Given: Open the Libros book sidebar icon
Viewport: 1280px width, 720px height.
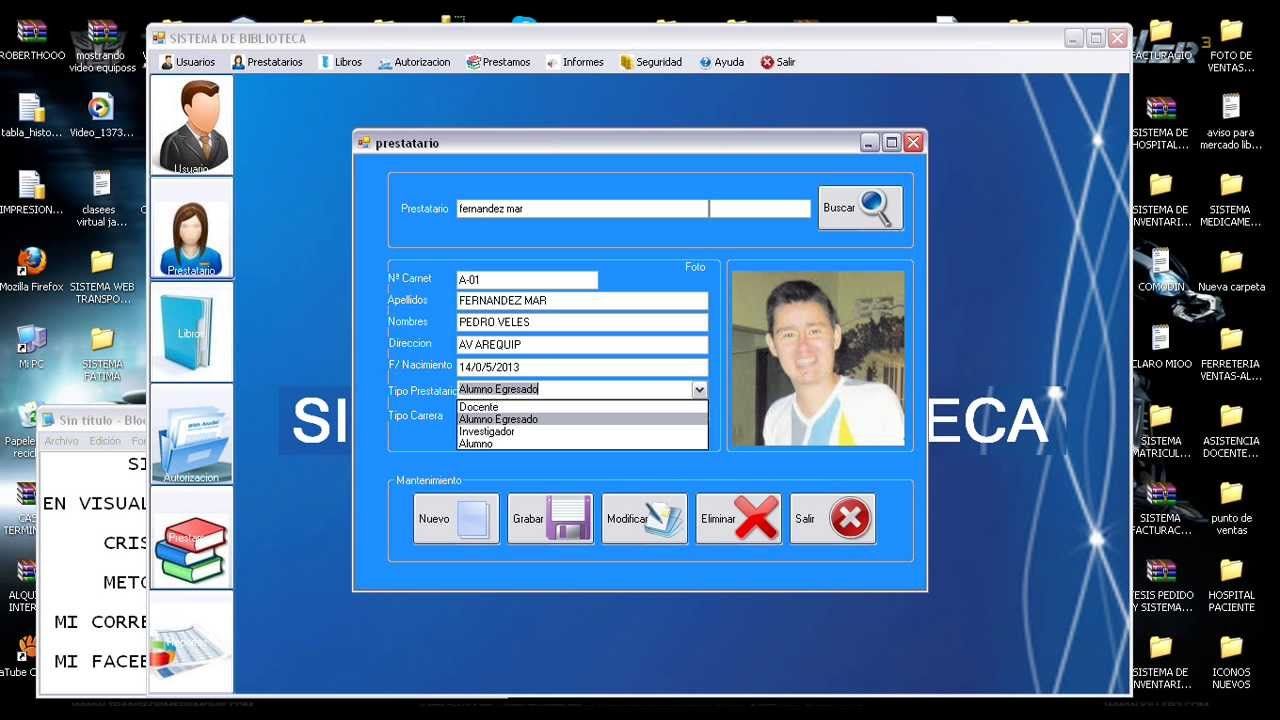Looking at the screenshot, I should coord(191,331).
